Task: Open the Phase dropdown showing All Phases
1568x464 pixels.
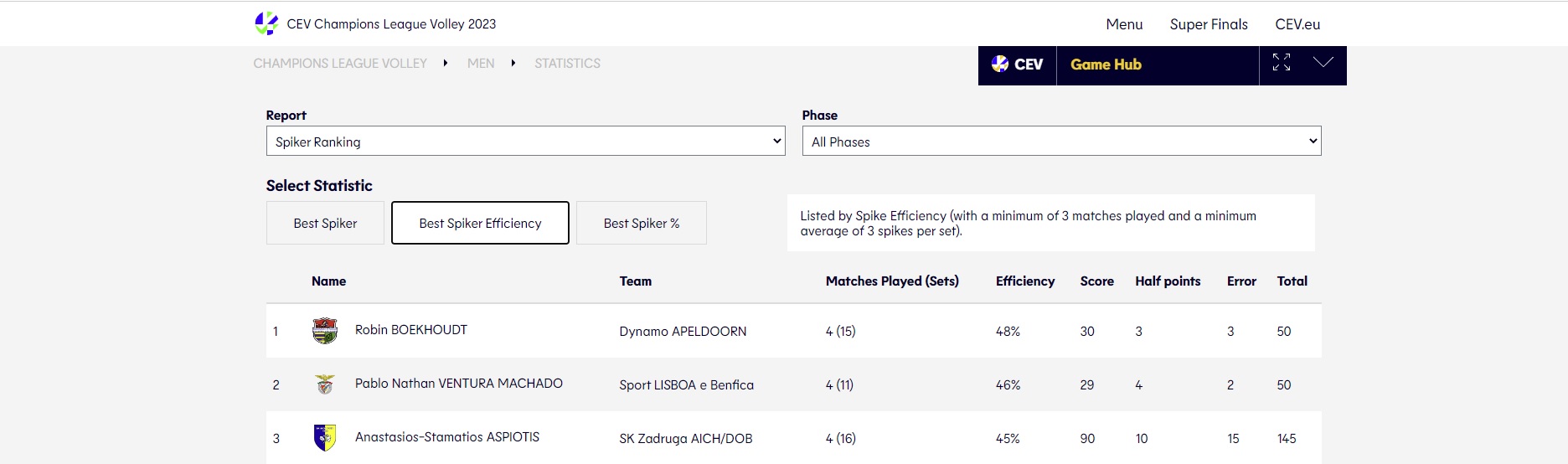Action: pos(1060,142)
